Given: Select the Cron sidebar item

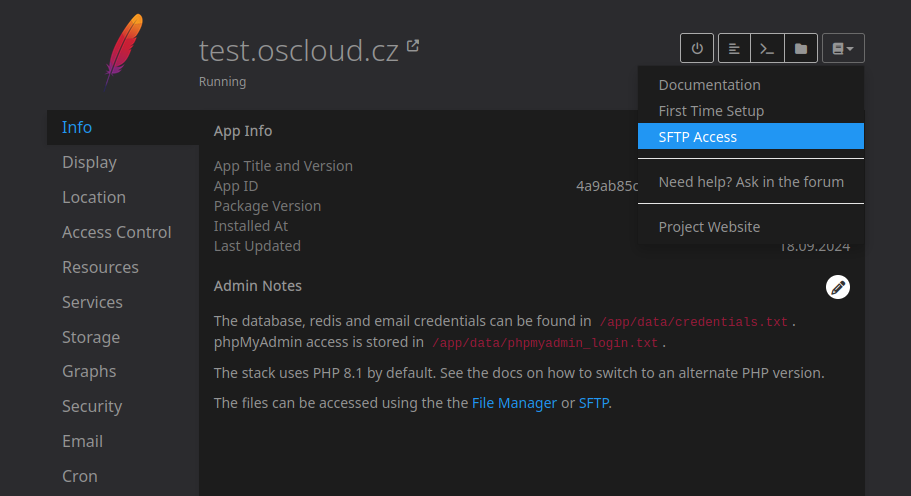Looking at the screenshot, I should coord(80,476).
